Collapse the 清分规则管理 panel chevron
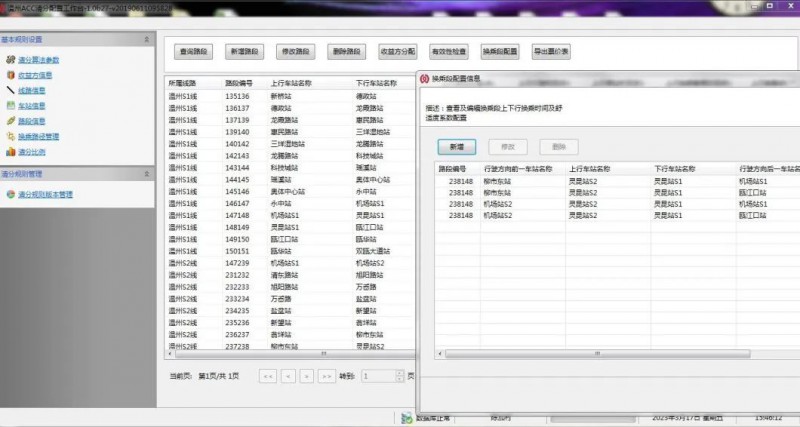Image resolution: width=800 pixels, height=427 pixels. [x=148, y=174]
